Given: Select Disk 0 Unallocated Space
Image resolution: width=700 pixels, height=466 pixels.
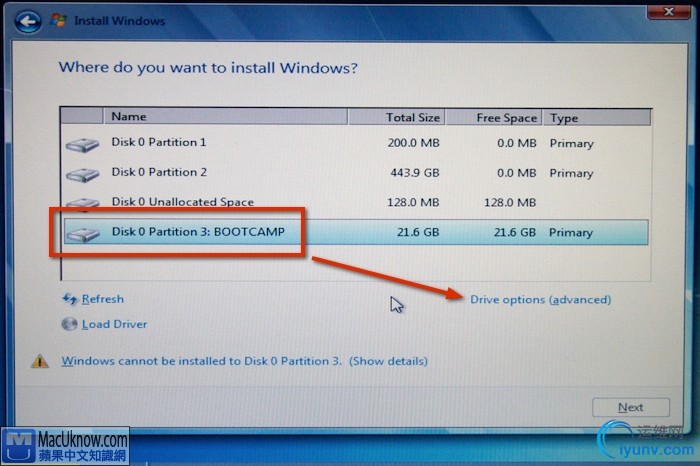Looking at the screenshot, I should point(356,202).
